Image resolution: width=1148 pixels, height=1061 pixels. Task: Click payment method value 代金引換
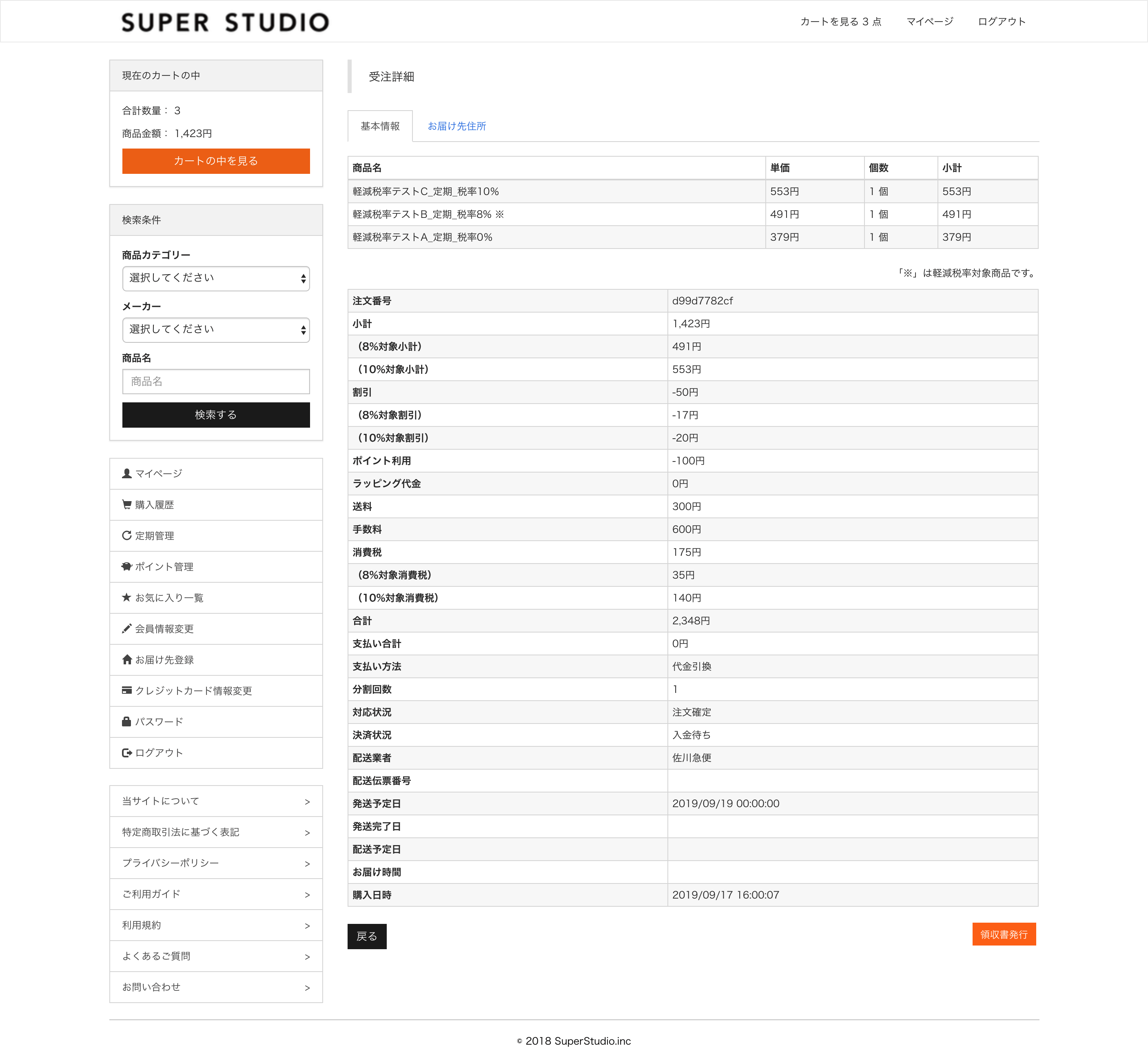point(691,666)
